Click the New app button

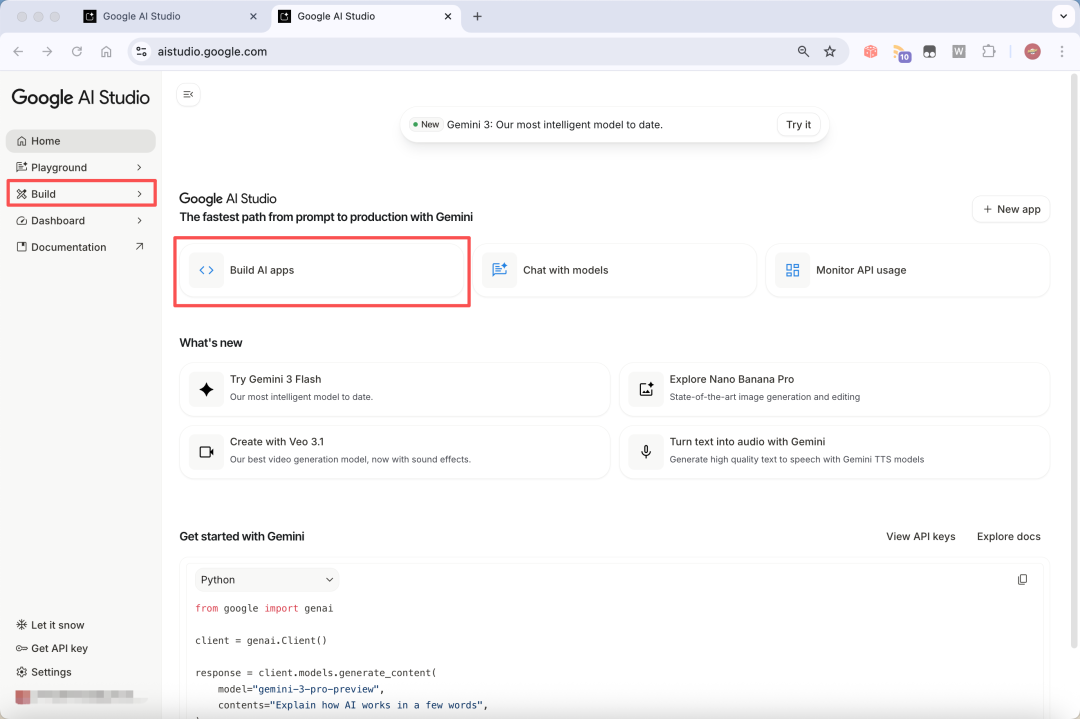[x=1010, y=209]
